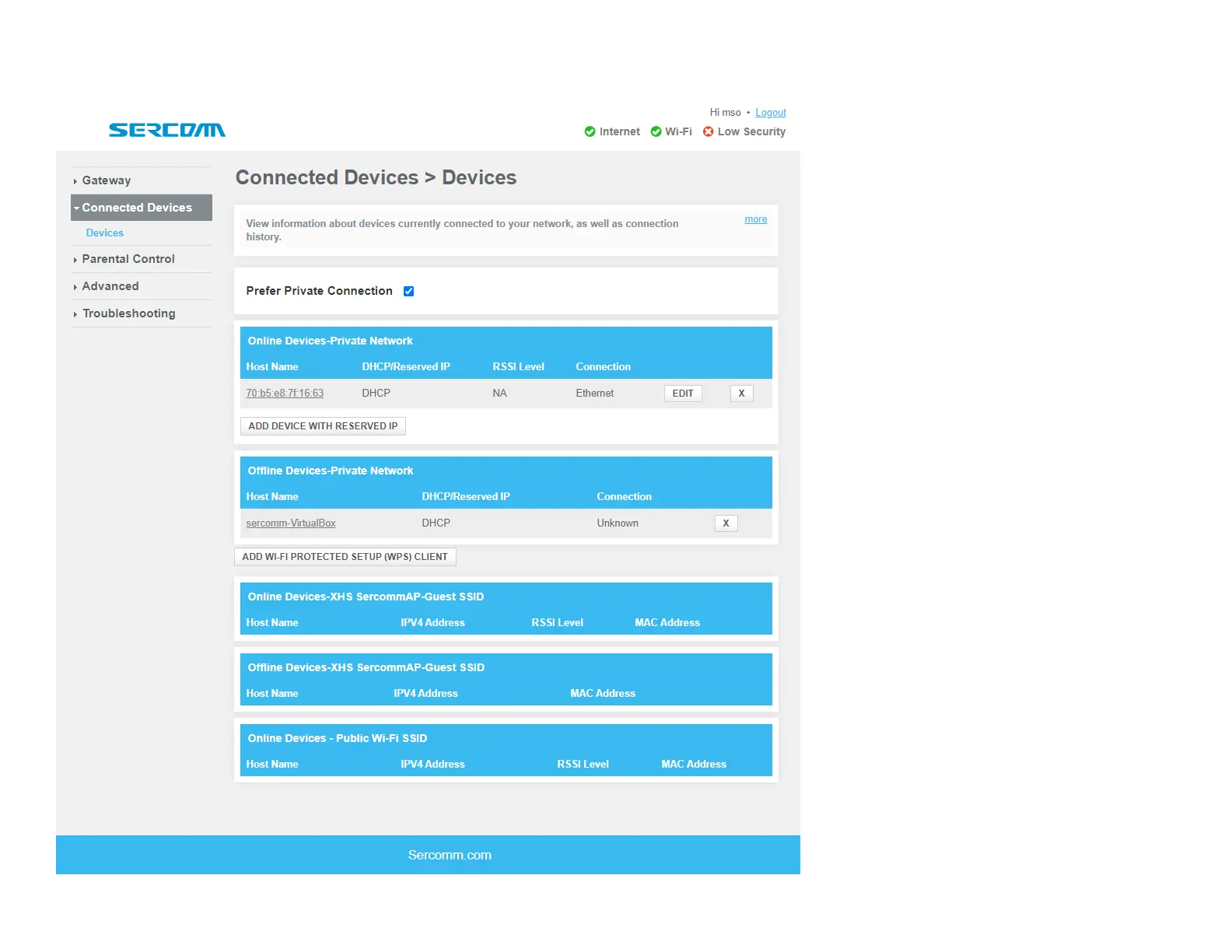Screen dimensions: 1232x952
Task: Click EDIT for the Ethernet device
Action: 683,394
